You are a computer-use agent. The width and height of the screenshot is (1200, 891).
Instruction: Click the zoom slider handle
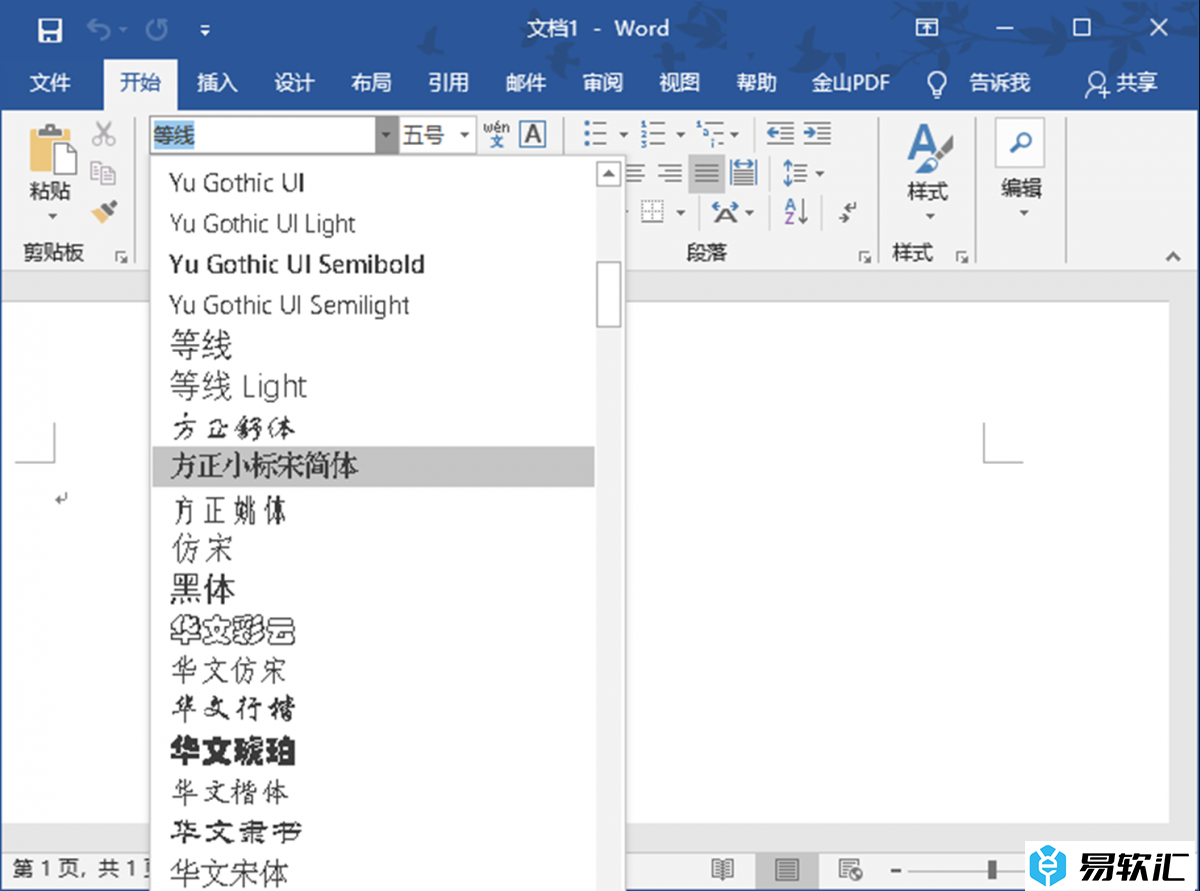pos(992,870)
